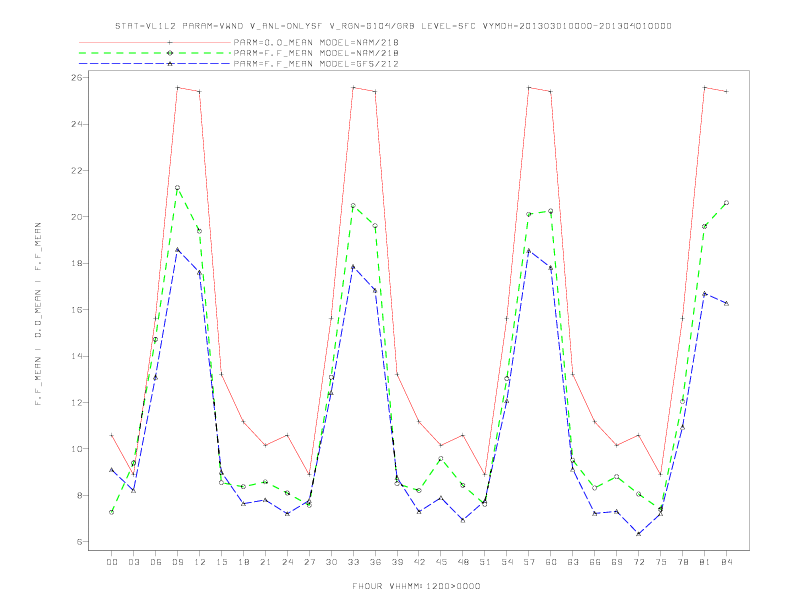Click x-axis tick label 09
792x612 pixels.
[x=177, y=562]
